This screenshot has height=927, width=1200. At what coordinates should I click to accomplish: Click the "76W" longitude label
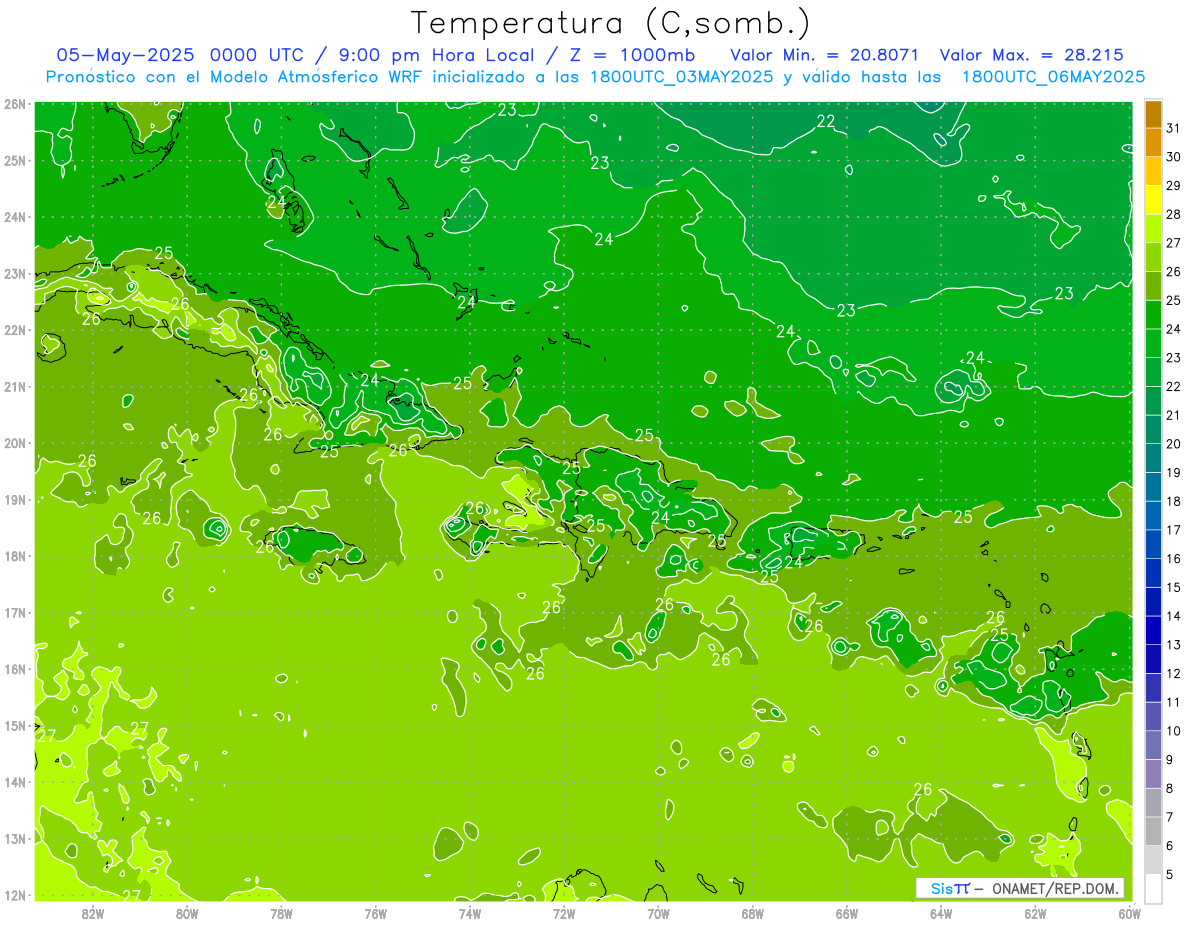[376, 913]
